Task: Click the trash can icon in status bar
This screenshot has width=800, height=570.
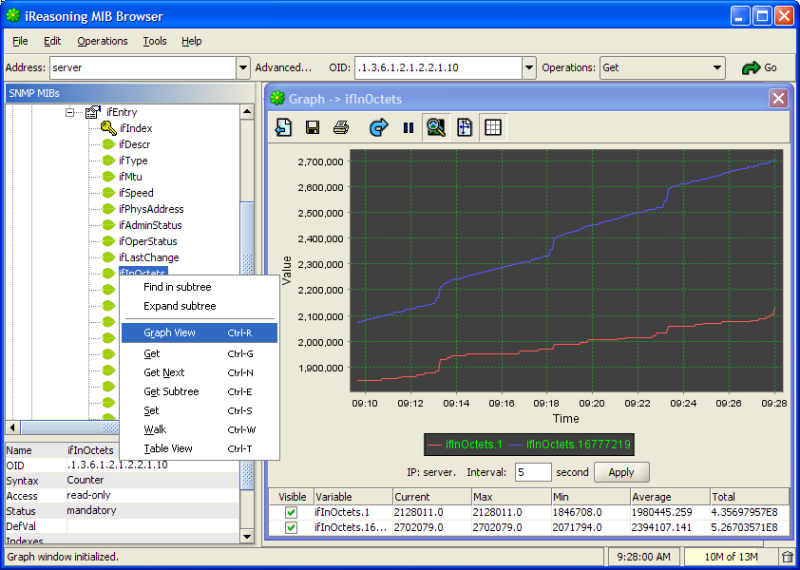Action: [x=787, y=557]
